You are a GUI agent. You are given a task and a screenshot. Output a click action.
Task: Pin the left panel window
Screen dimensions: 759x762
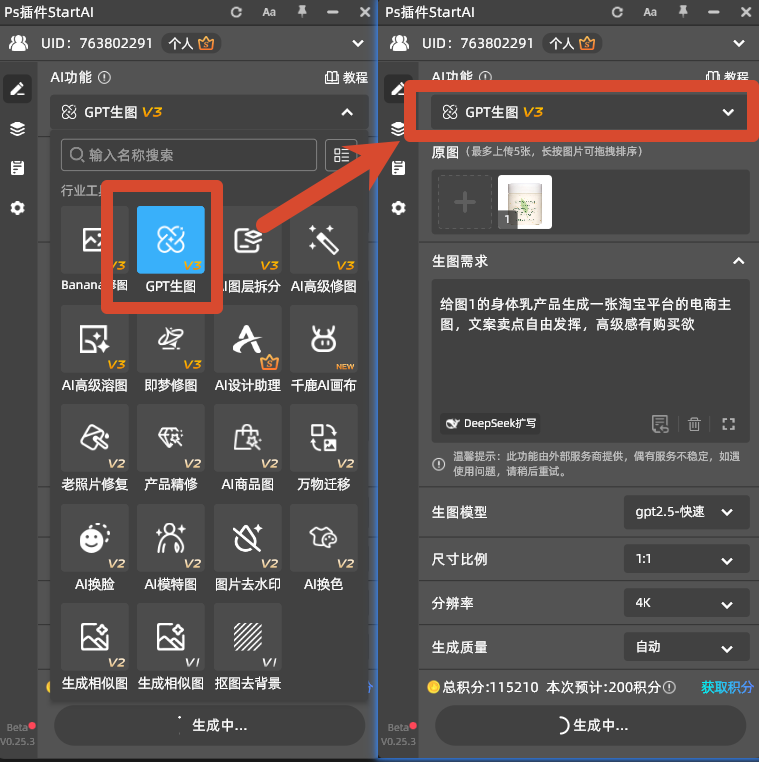pos(302,12)
